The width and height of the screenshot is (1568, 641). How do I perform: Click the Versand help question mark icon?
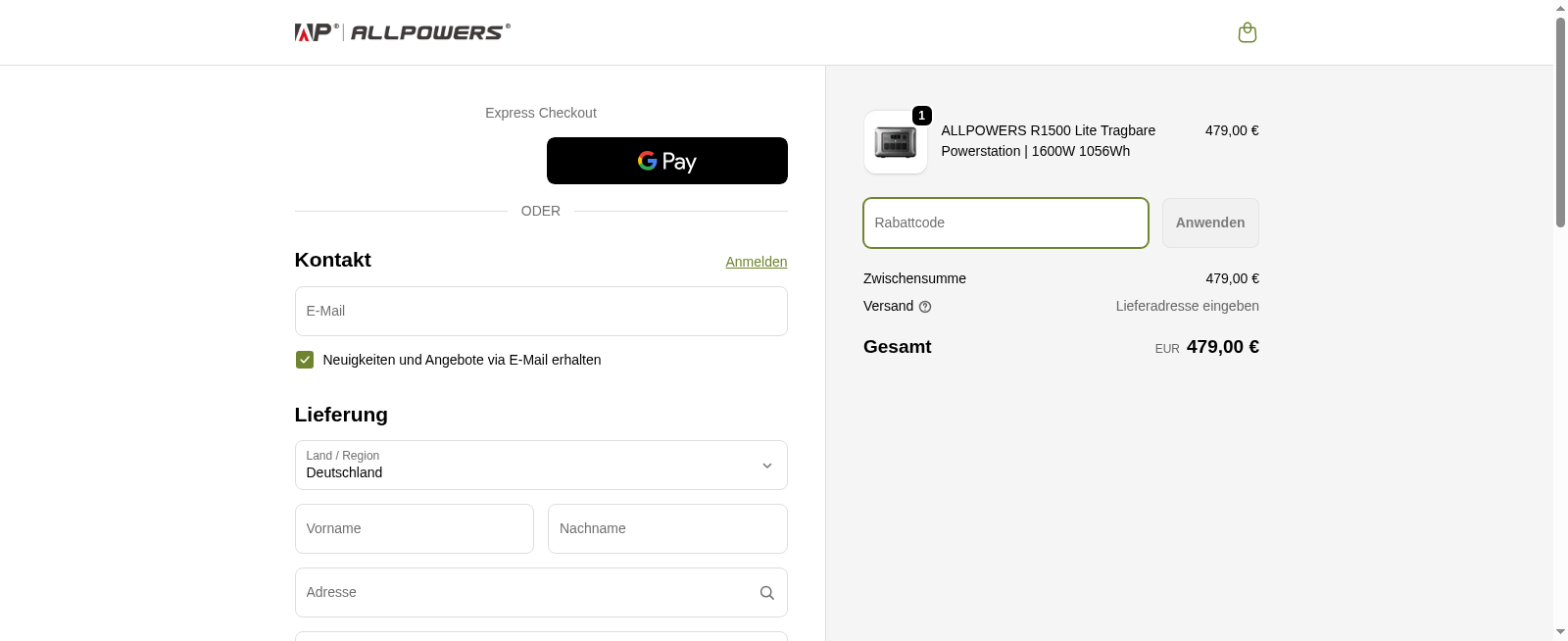pos(925,307)
